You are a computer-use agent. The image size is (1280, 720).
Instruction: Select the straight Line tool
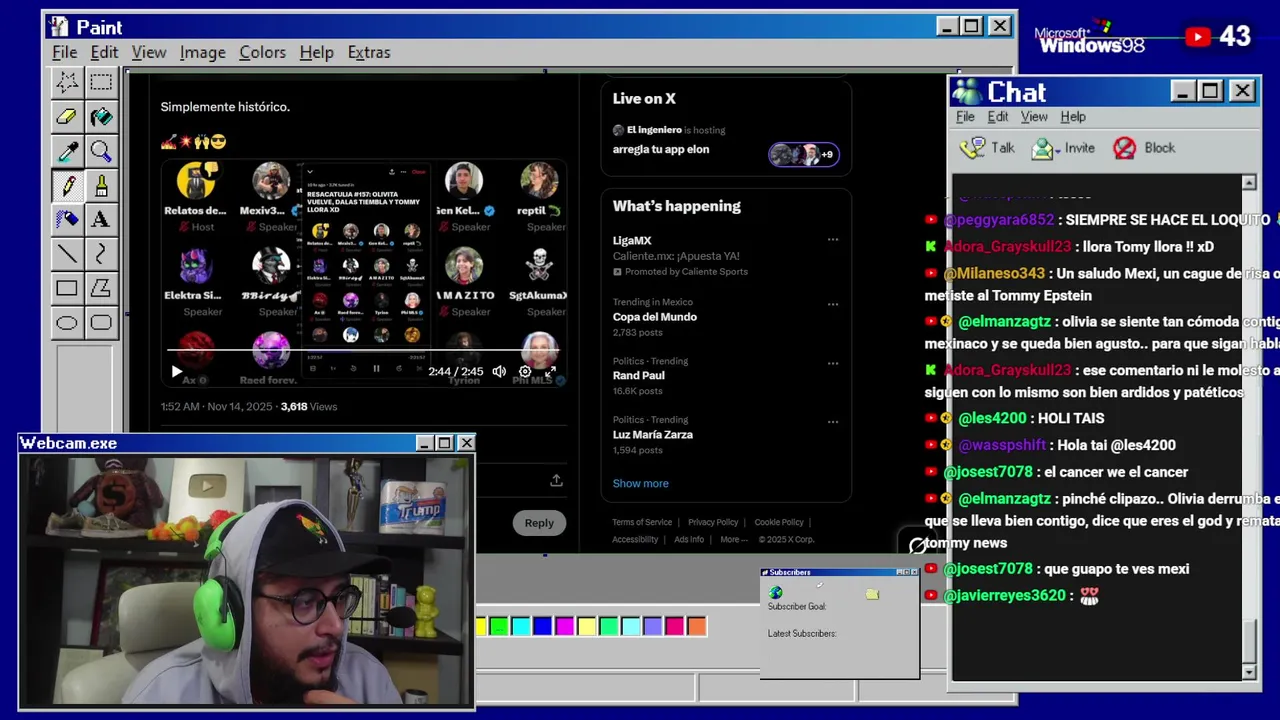point(67,254)
